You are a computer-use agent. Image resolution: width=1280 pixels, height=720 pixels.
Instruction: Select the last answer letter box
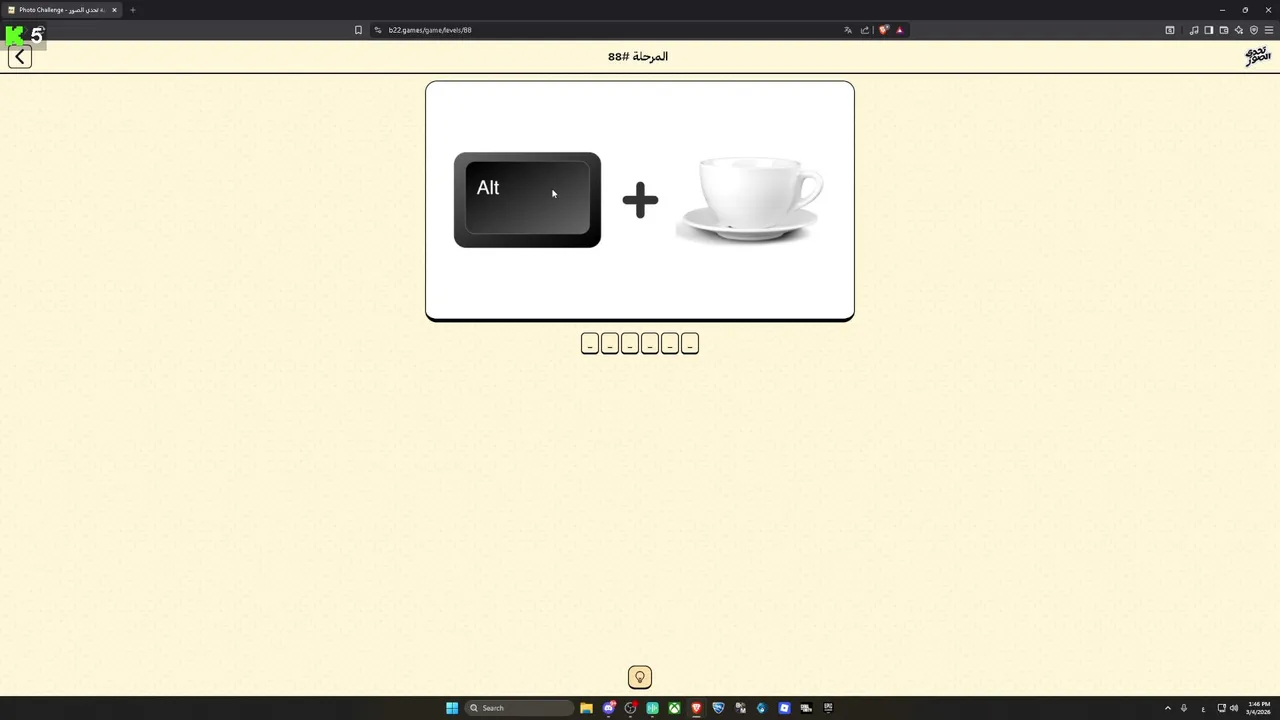690,344
